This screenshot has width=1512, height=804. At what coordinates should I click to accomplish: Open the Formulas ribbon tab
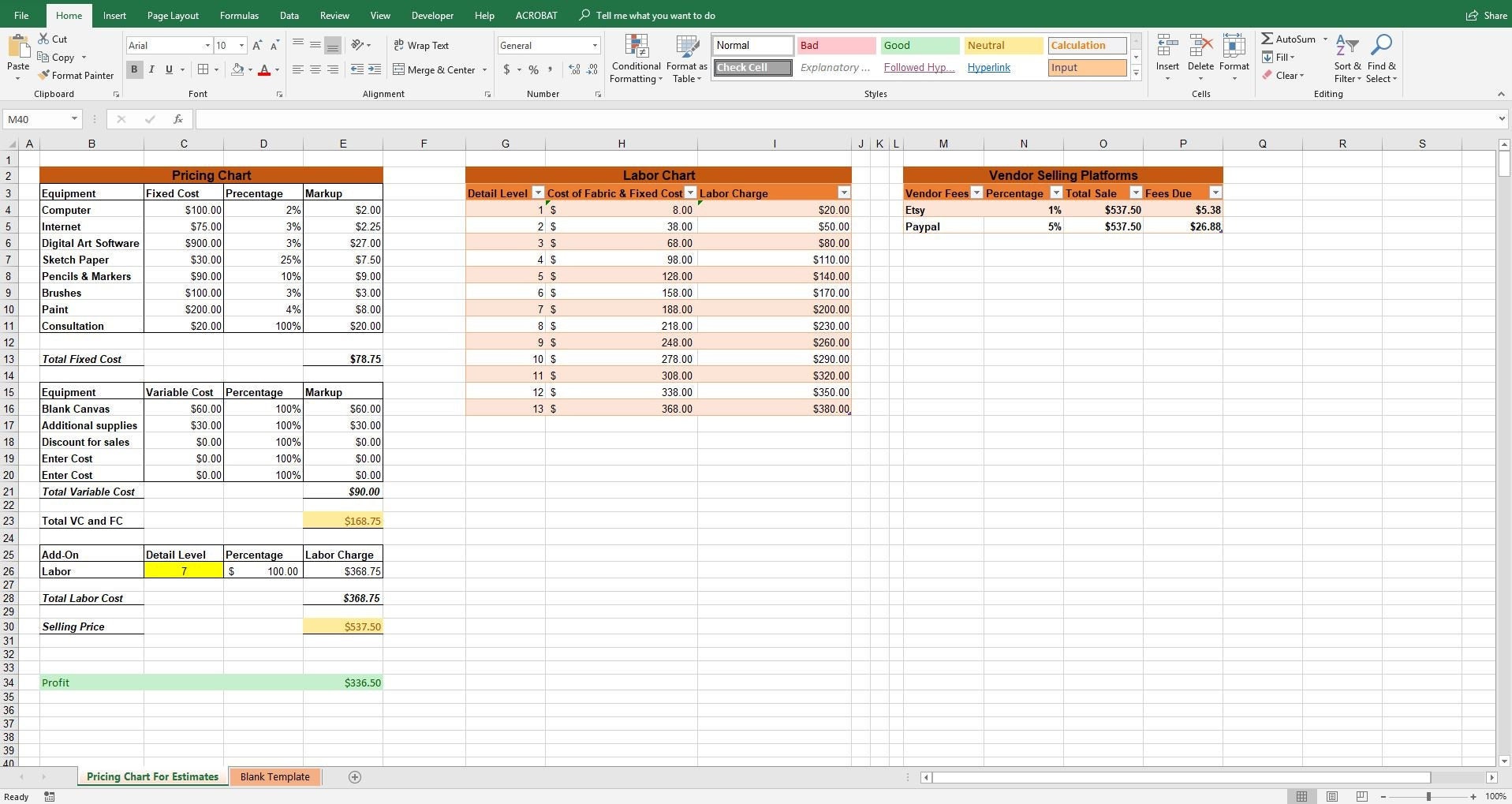point(238,15)
